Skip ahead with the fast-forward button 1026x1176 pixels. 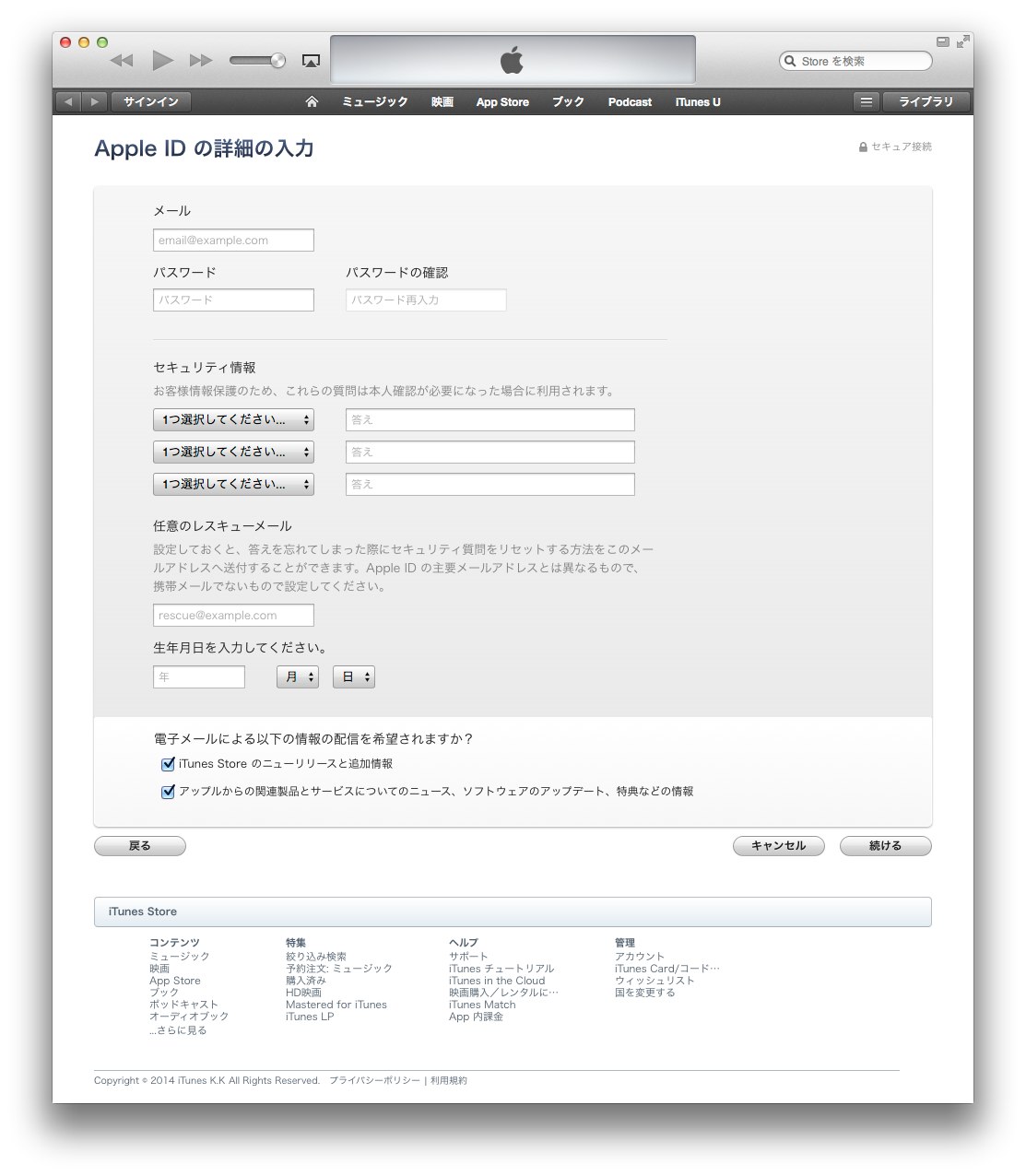point(201,61)
